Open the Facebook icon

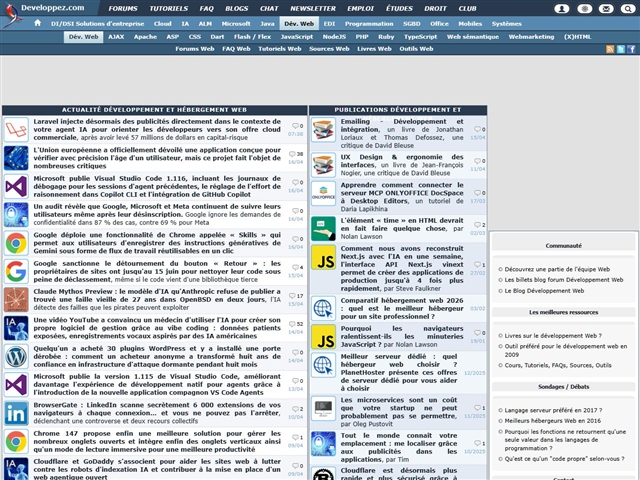(x=631, y=49)
